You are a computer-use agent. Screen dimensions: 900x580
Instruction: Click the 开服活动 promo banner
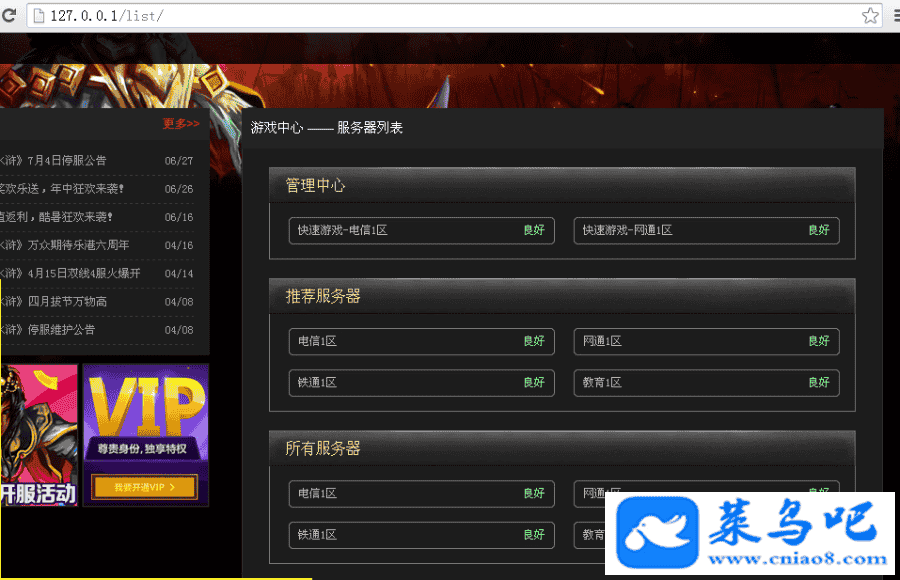pos(38,435)
